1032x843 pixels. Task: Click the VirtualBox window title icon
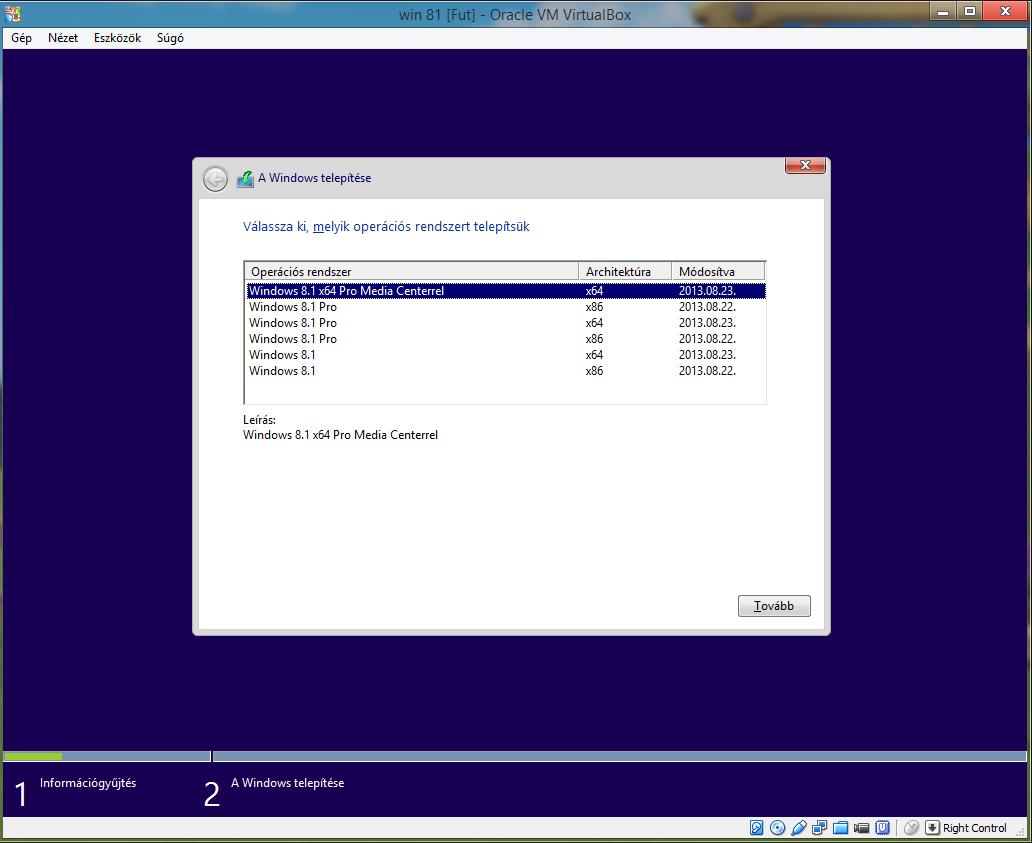(x=13, y=13)
